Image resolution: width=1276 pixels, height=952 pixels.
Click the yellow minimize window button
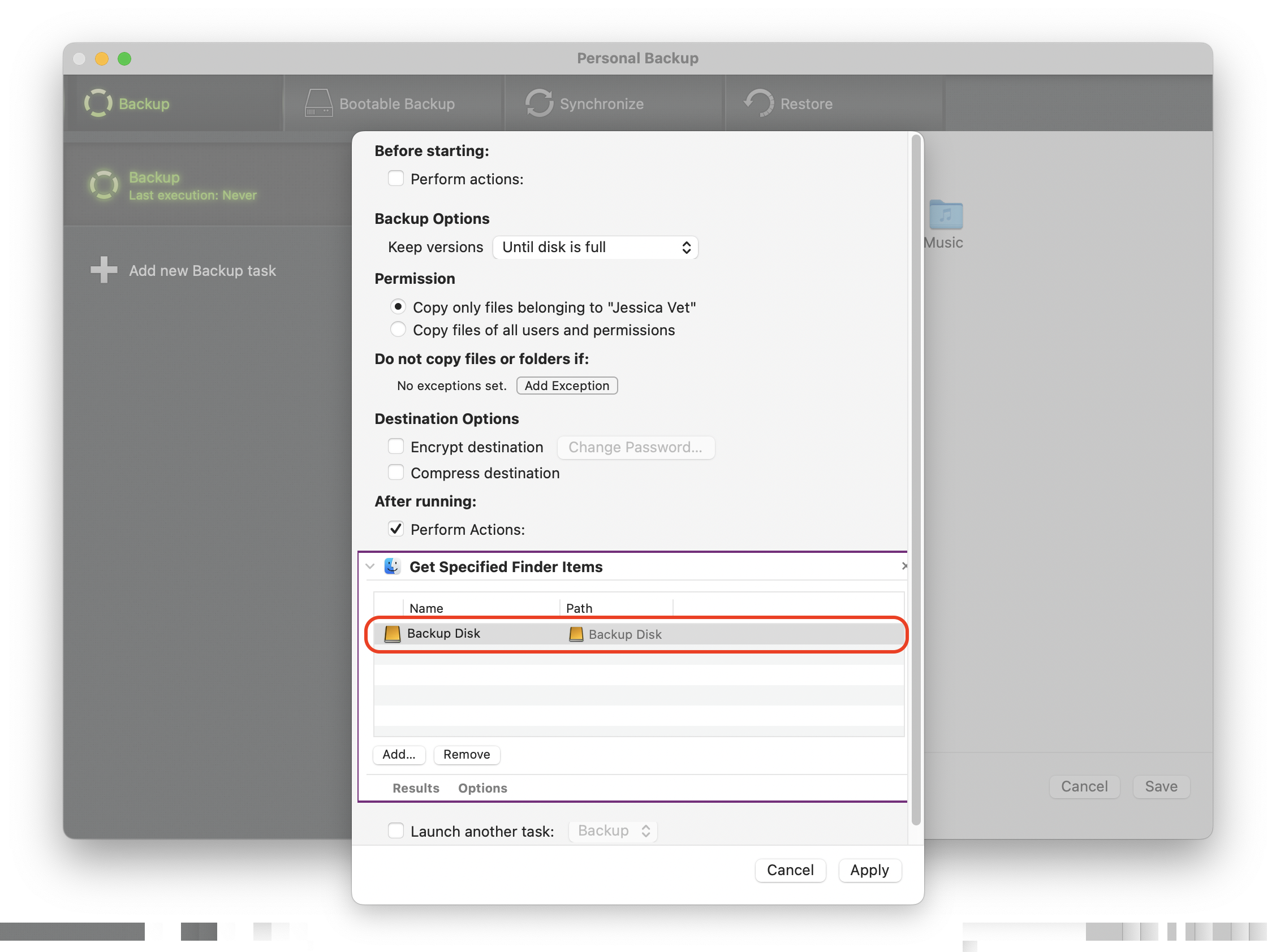[x=101, y=58]
